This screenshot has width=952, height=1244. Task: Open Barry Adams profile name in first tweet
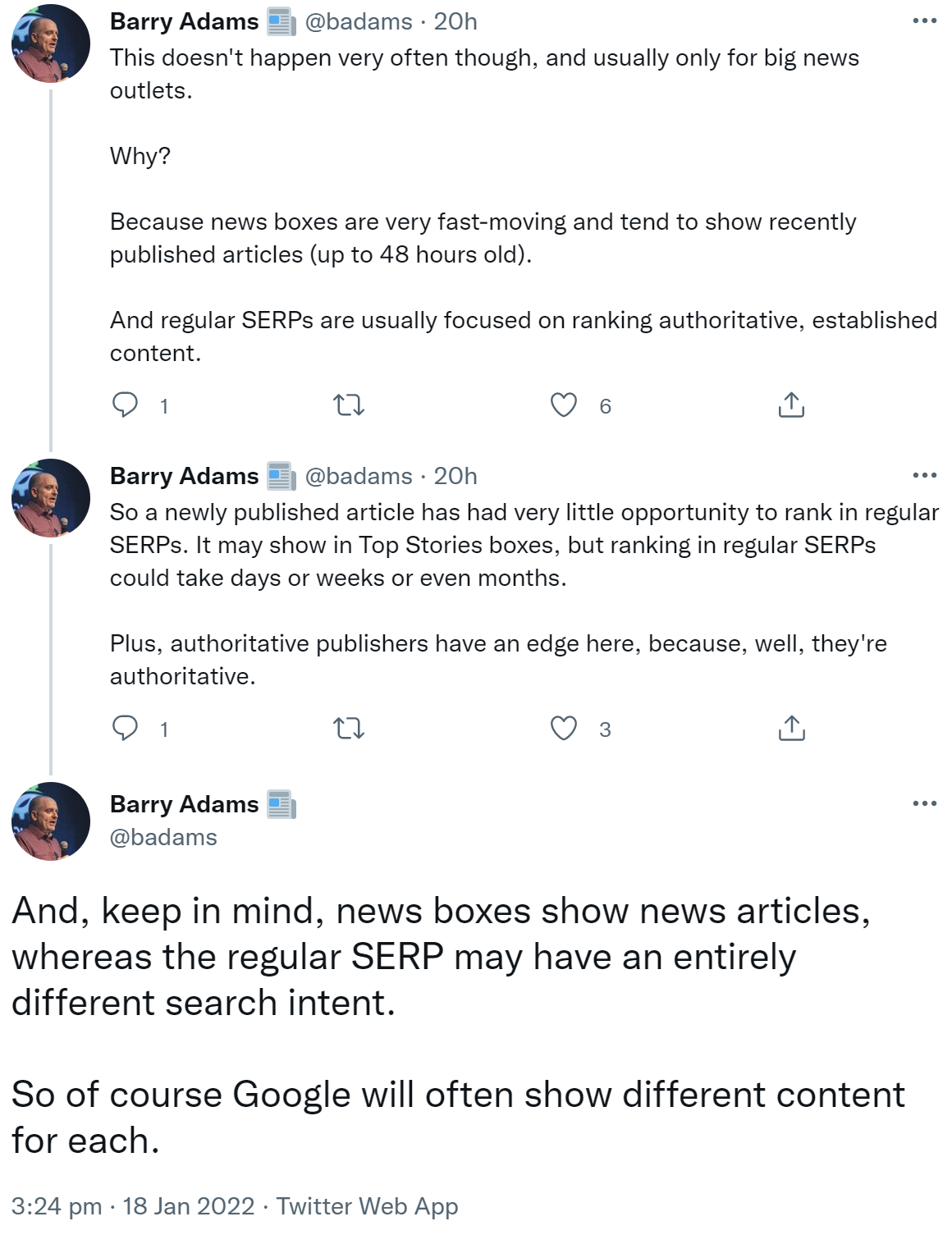click(x=184, y=21)
